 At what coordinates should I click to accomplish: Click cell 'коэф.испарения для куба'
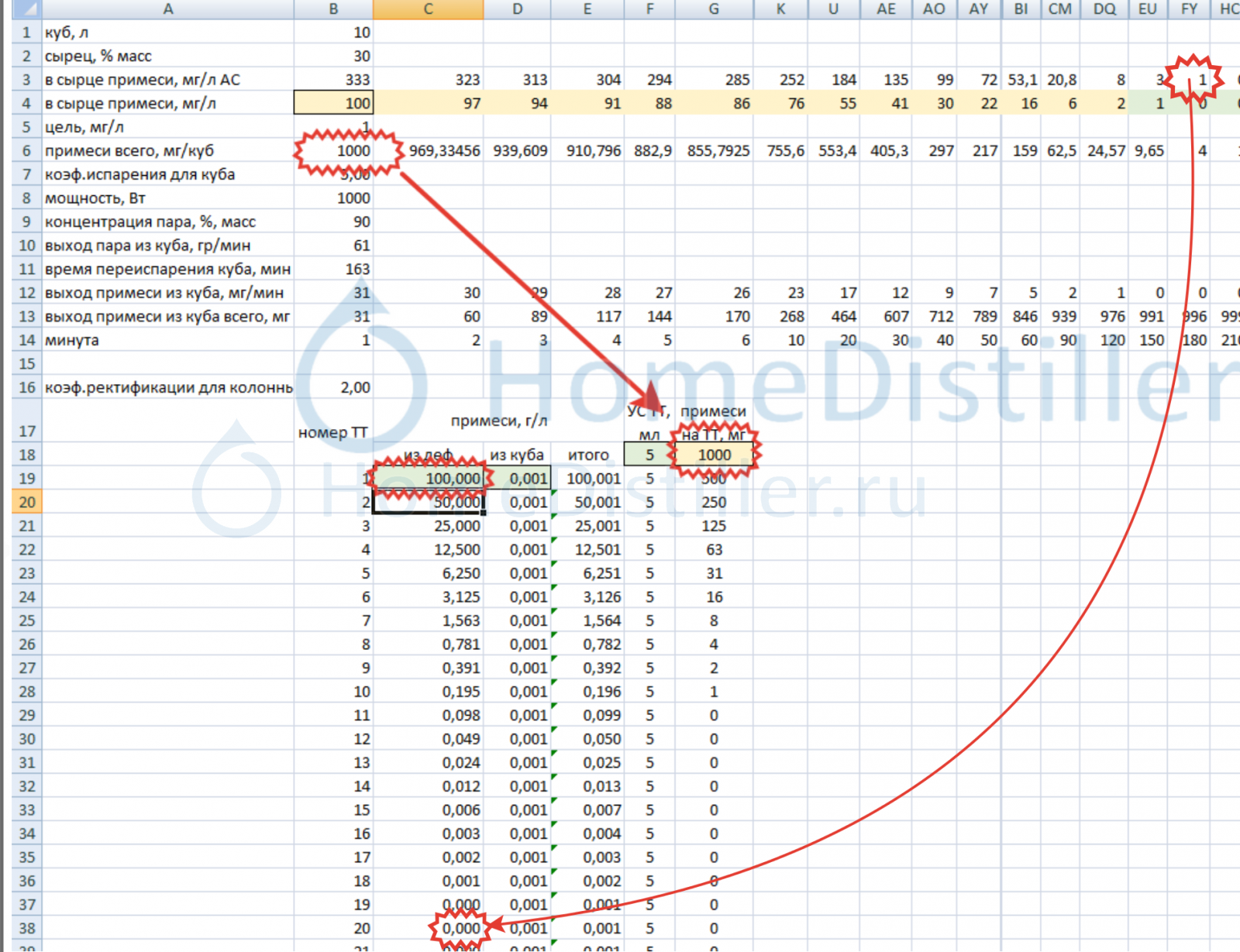click(x=168, y=174)
